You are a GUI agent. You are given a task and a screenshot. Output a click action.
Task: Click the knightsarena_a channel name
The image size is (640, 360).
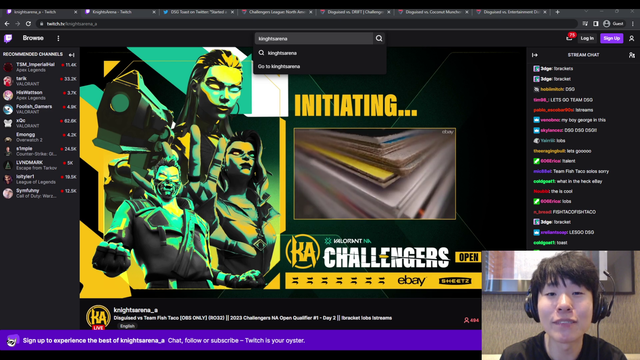136,310
